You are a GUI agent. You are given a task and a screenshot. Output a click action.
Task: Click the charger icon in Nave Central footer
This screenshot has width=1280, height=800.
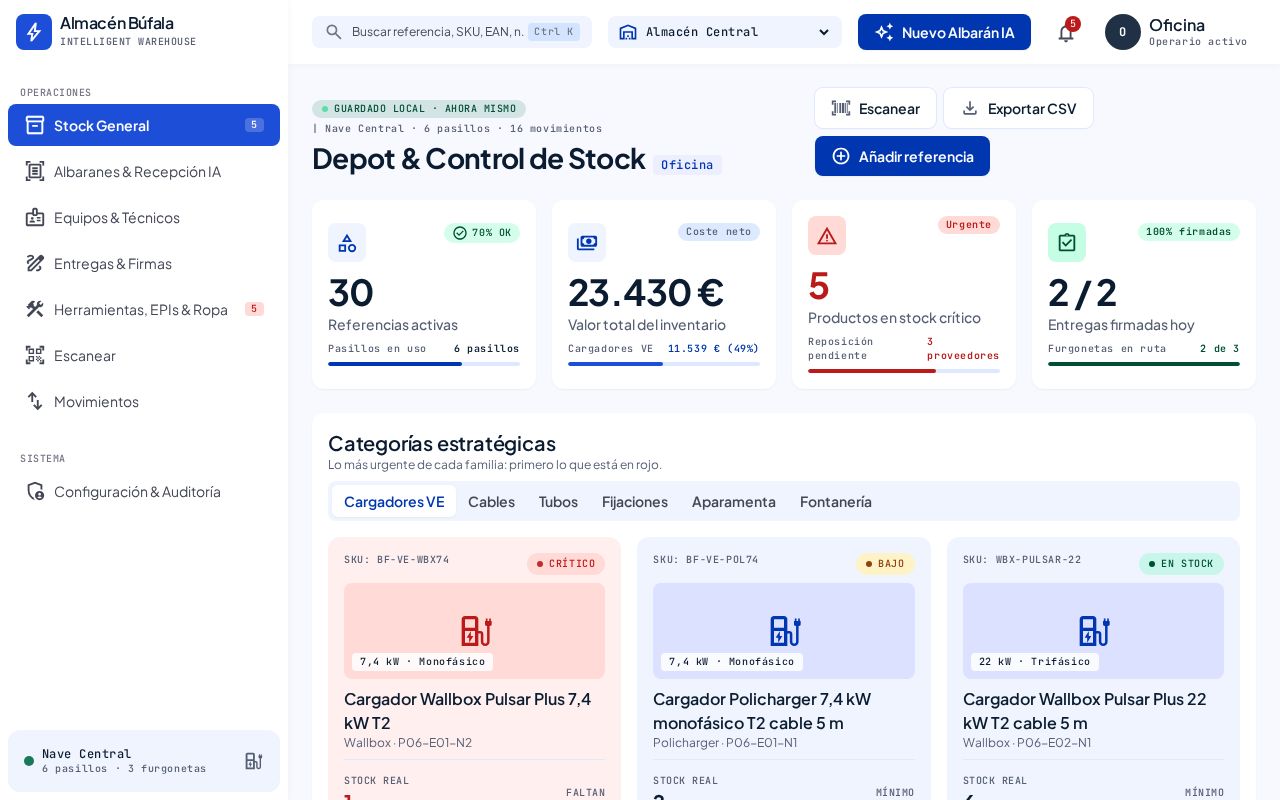(254, 761)
